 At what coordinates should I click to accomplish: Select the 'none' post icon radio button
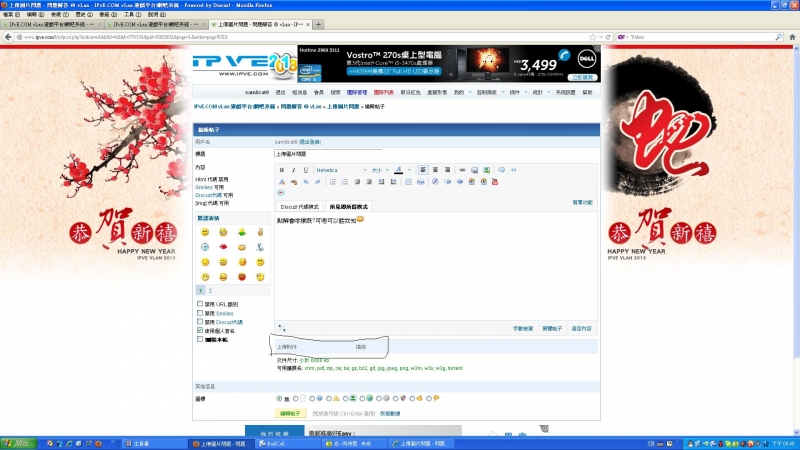click(x=279, y=398)
